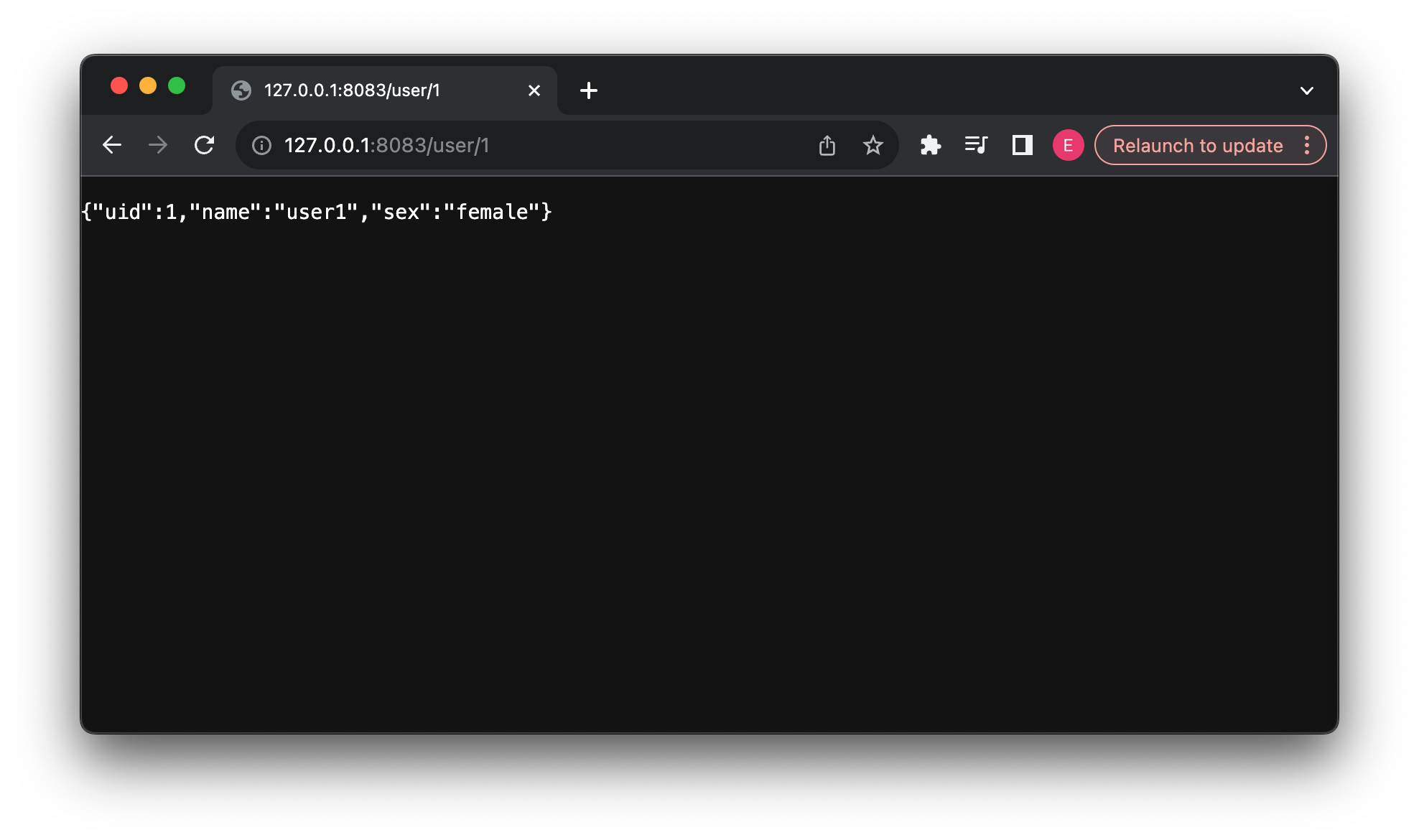Click the reload page icon
This screenshot has height=840, width=1419.
(x=204, y=145)
